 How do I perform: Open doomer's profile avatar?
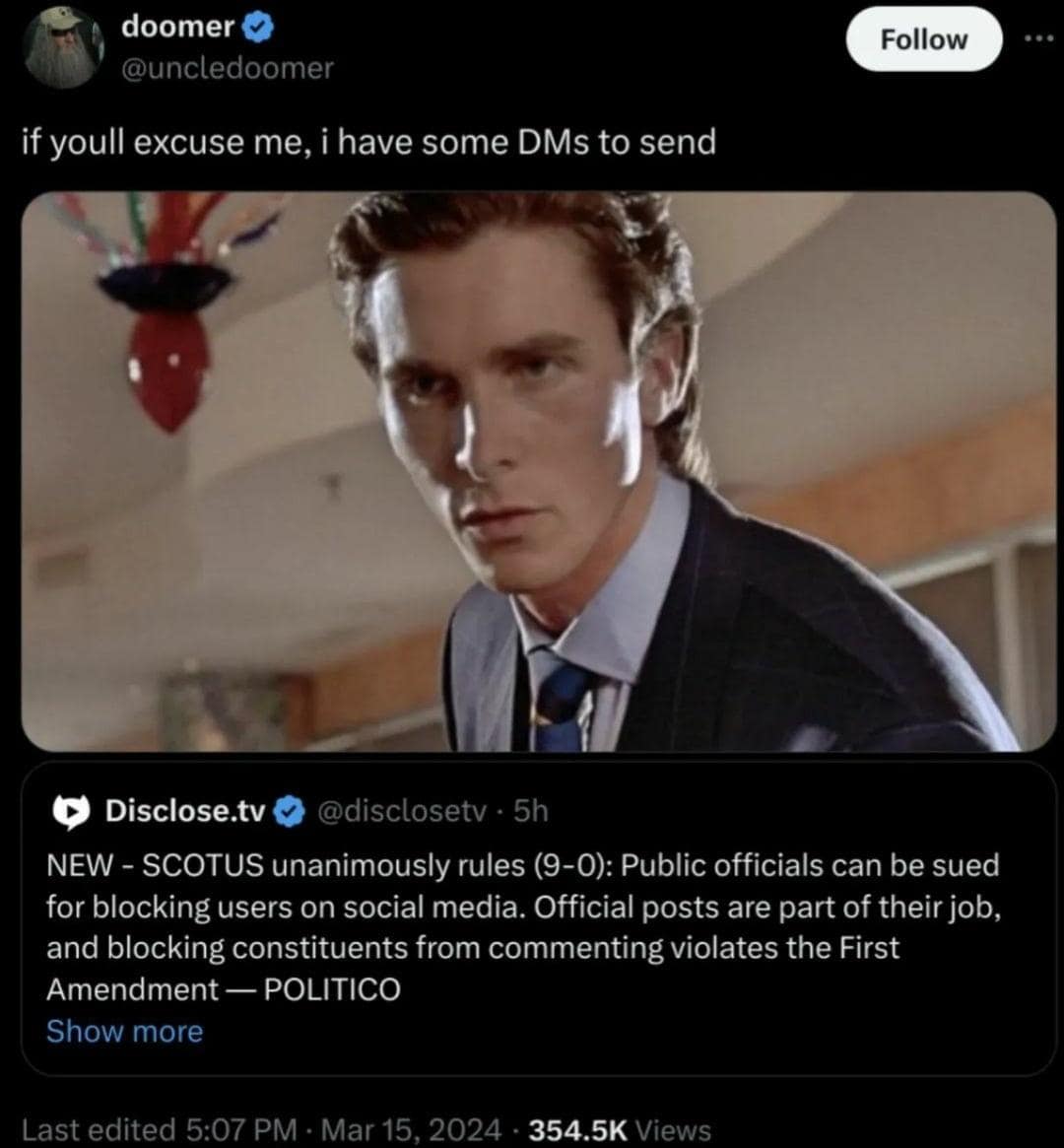(x=63, y=47)
